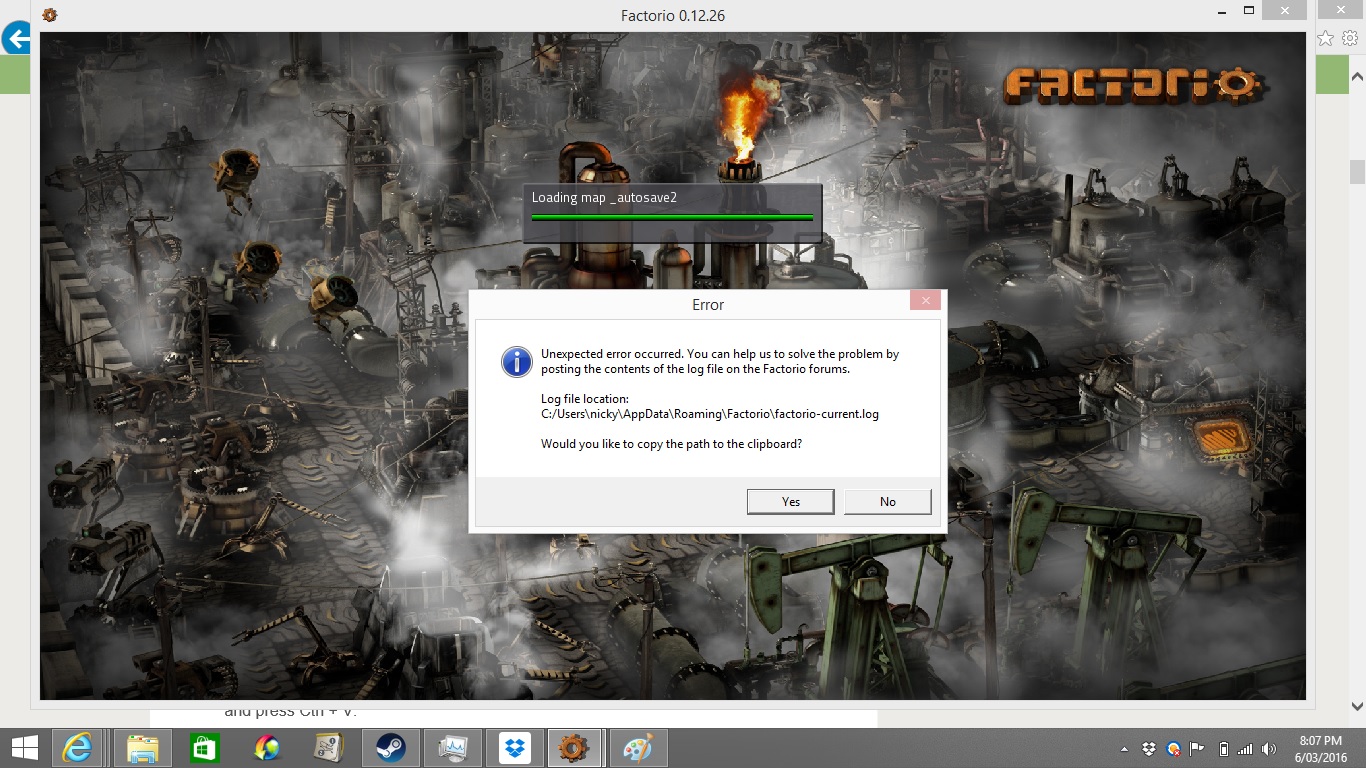Click the log file path text in the dialog
The height and width of the screenshot is (768, 1366).
[710, 413]
